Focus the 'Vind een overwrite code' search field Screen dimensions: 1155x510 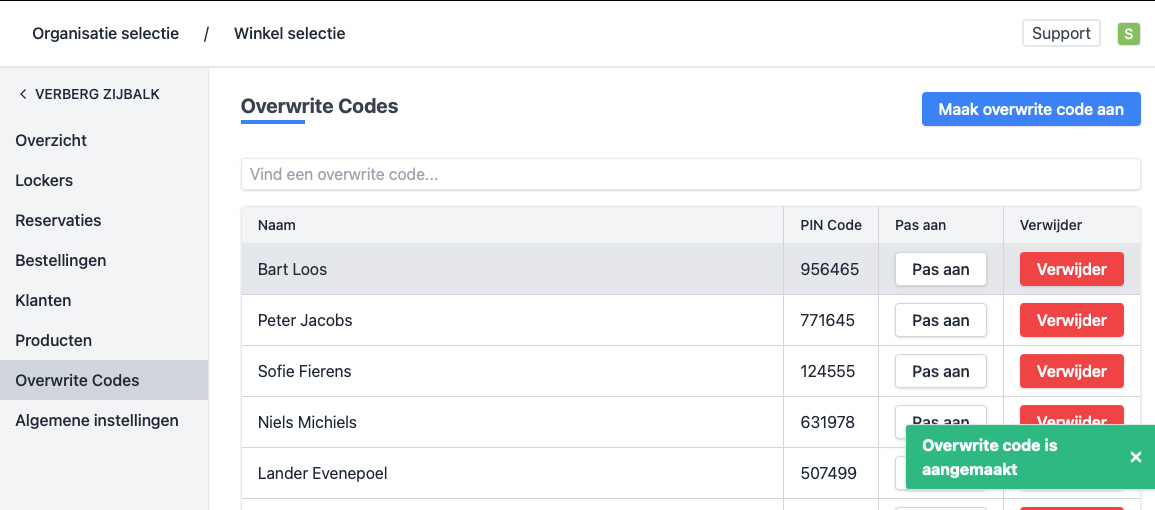tap(690, 174)
